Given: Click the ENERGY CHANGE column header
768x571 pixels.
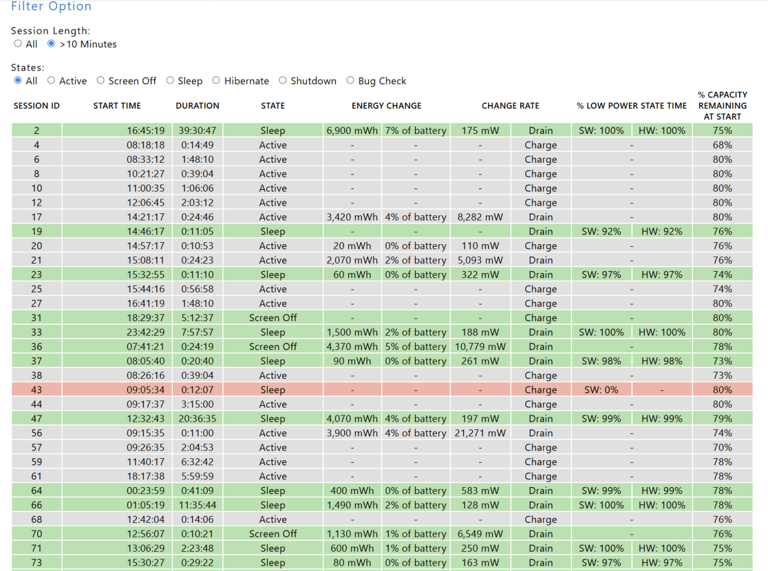Looking at the screenshot, I should 386,106.
